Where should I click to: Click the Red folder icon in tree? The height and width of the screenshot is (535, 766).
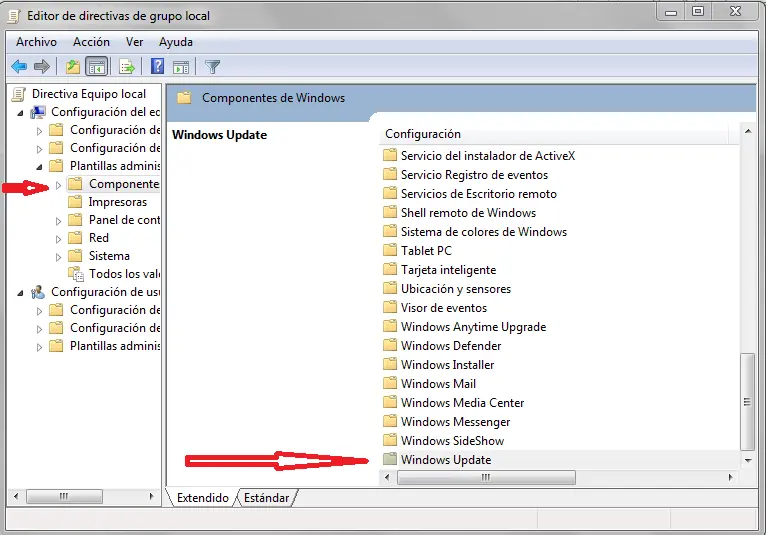coord(75,238)
